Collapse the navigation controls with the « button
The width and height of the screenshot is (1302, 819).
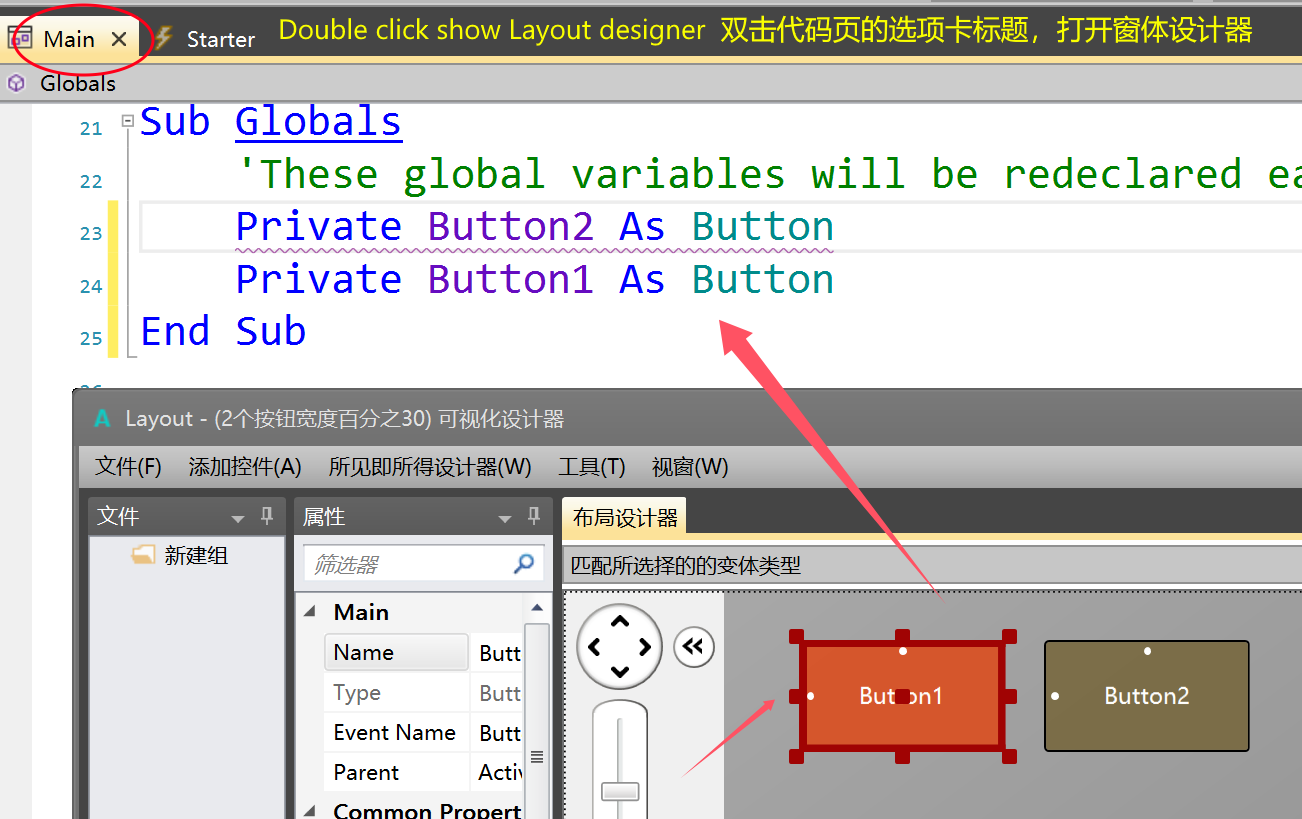click(694, 646)
